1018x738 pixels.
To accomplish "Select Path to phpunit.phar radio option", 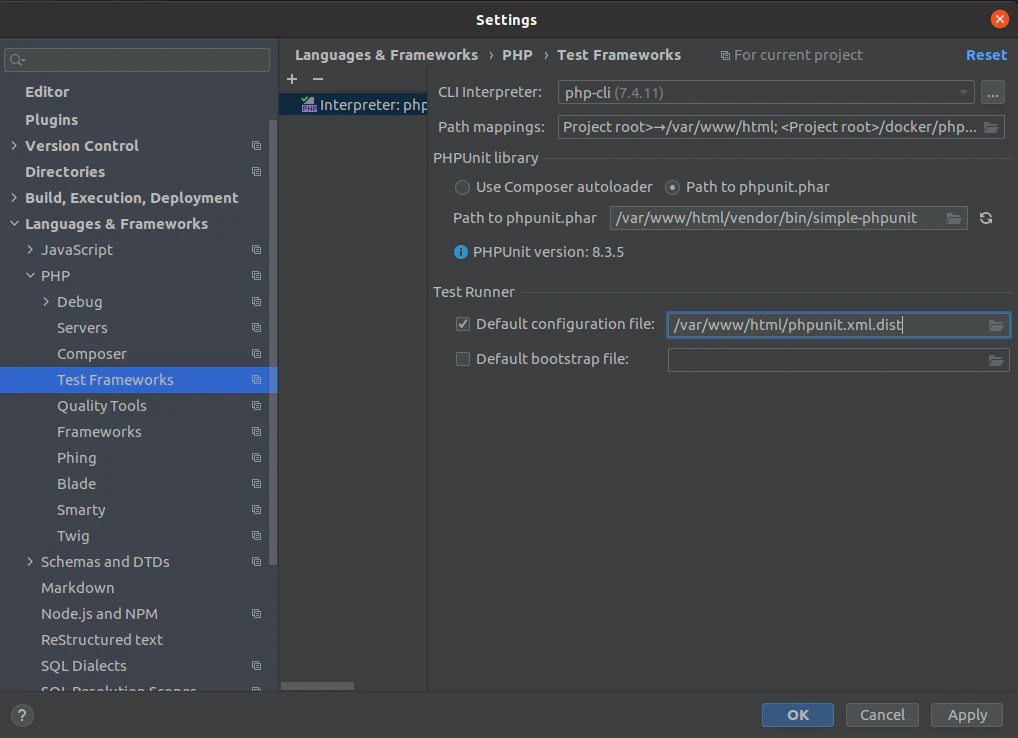I will click(x=673, y=188).
